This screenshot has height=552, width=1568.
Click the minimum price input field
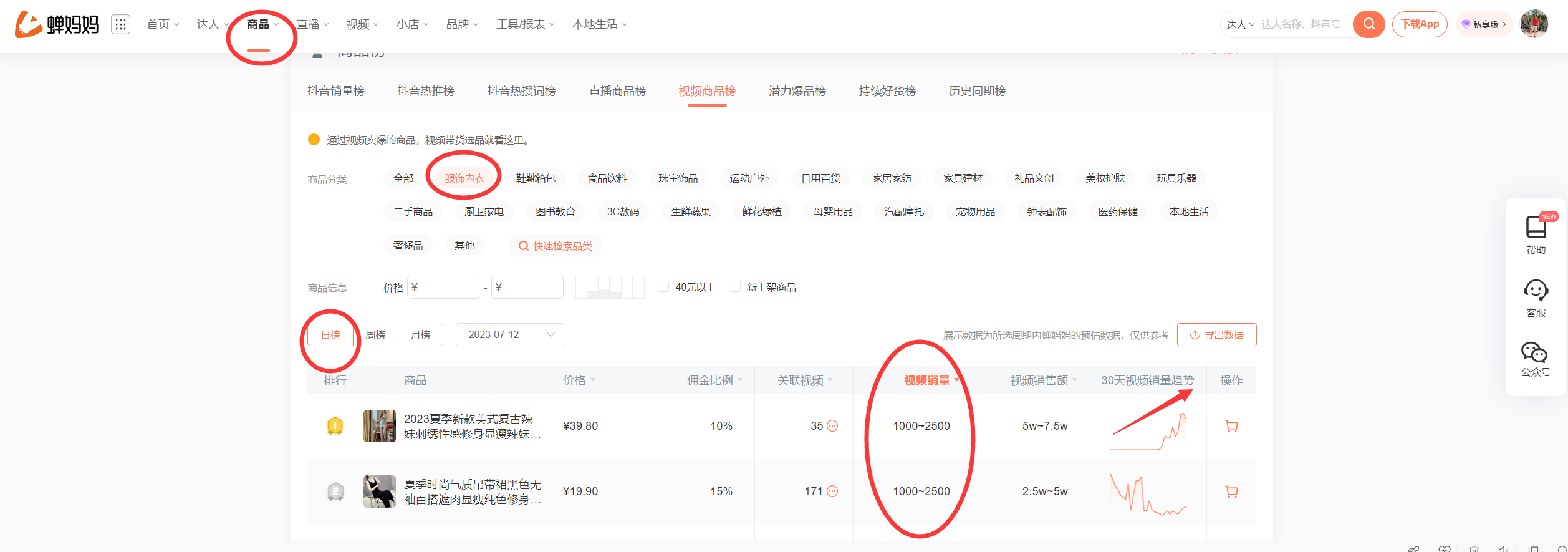pyautogui.click(x=443, y=287)
